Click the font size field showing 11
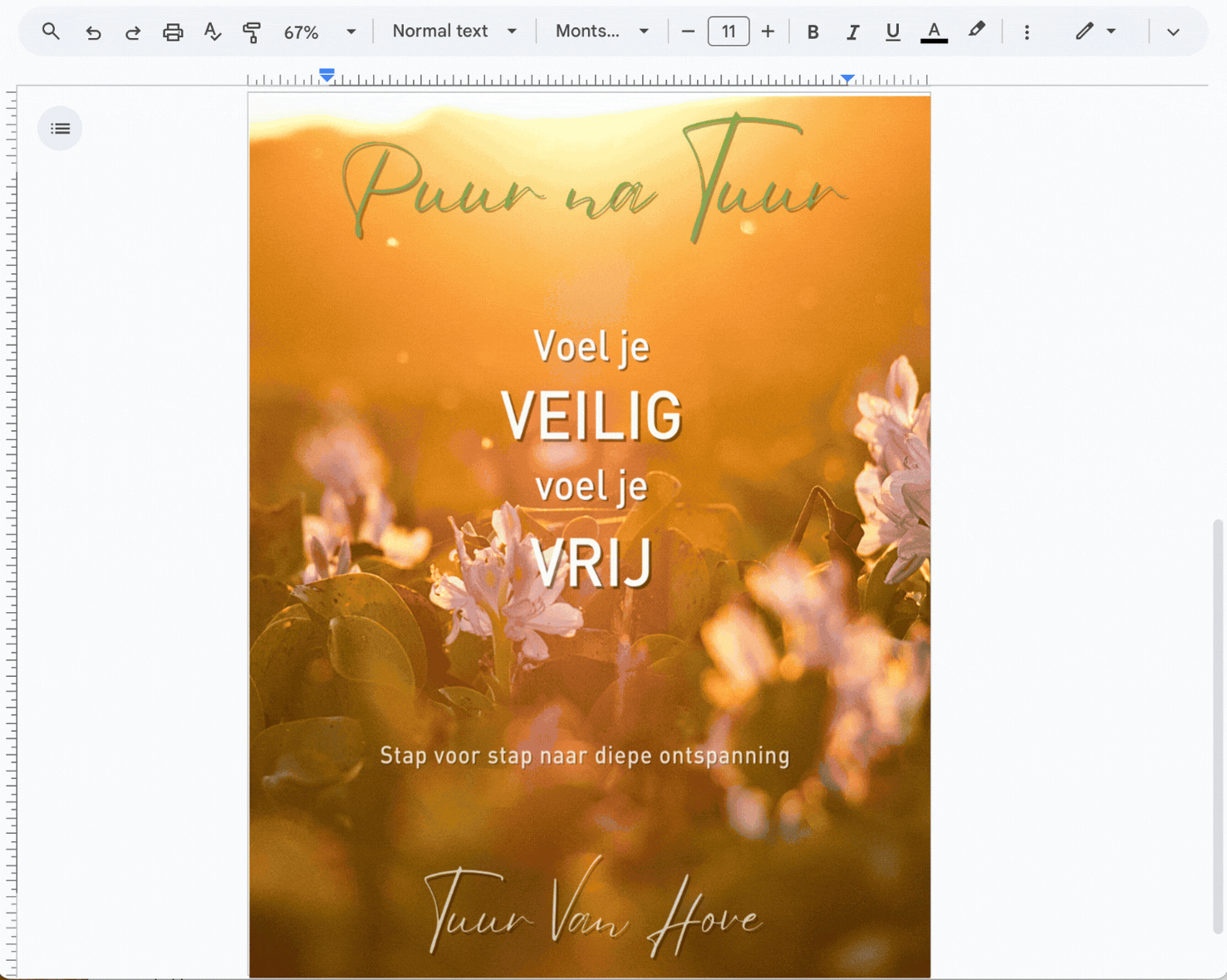Image resolution: width=1227 pixels, height=980 pixels. click(728, 32)
